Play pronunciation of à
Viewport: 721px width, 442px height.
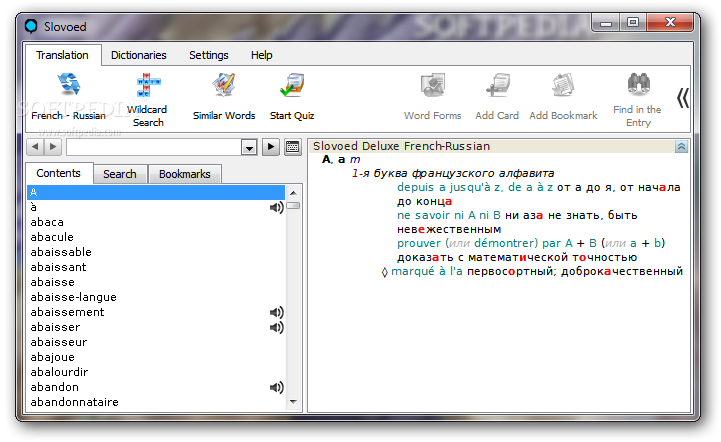click(276, 207)
